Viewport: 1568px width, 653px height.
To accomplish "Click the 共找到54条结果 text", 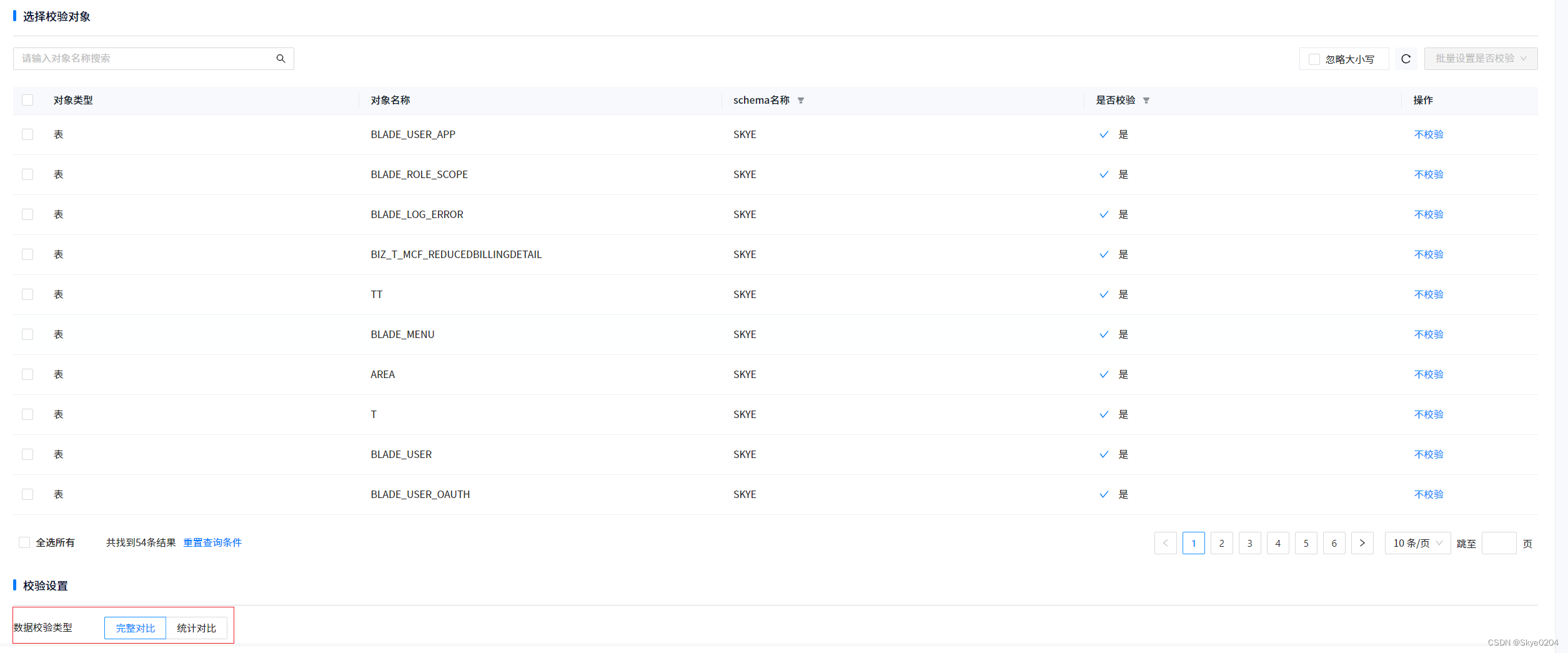I will click(141, 542).
